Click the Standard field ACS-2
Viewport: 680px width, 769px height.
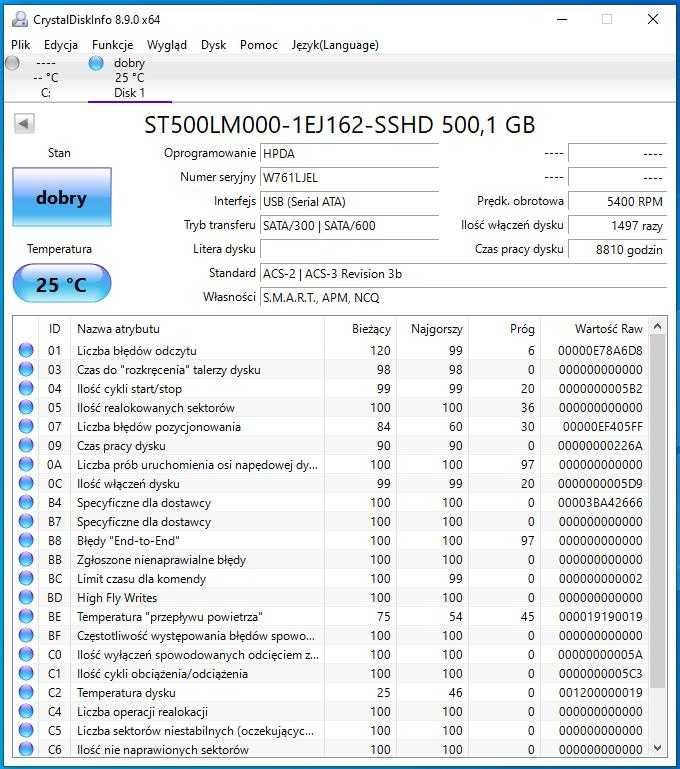[463, 274]
